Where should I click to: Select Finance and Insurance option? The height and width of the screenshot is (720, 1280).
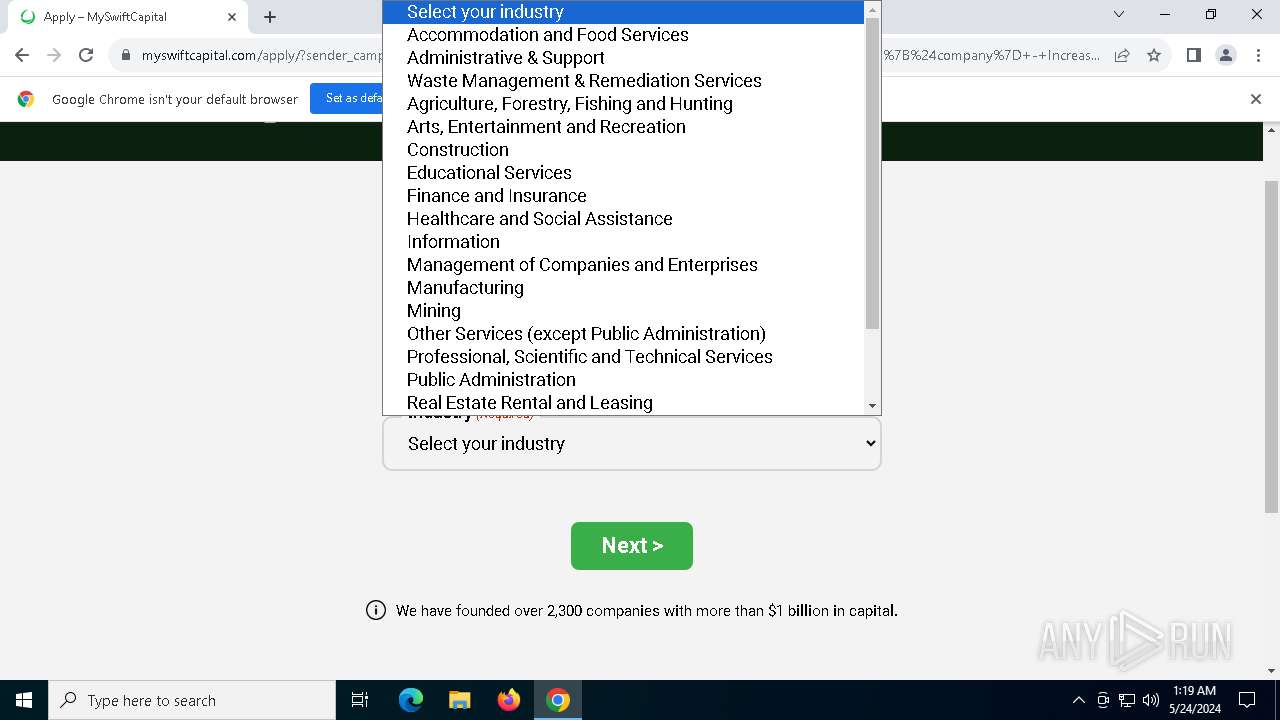[623, 196]
